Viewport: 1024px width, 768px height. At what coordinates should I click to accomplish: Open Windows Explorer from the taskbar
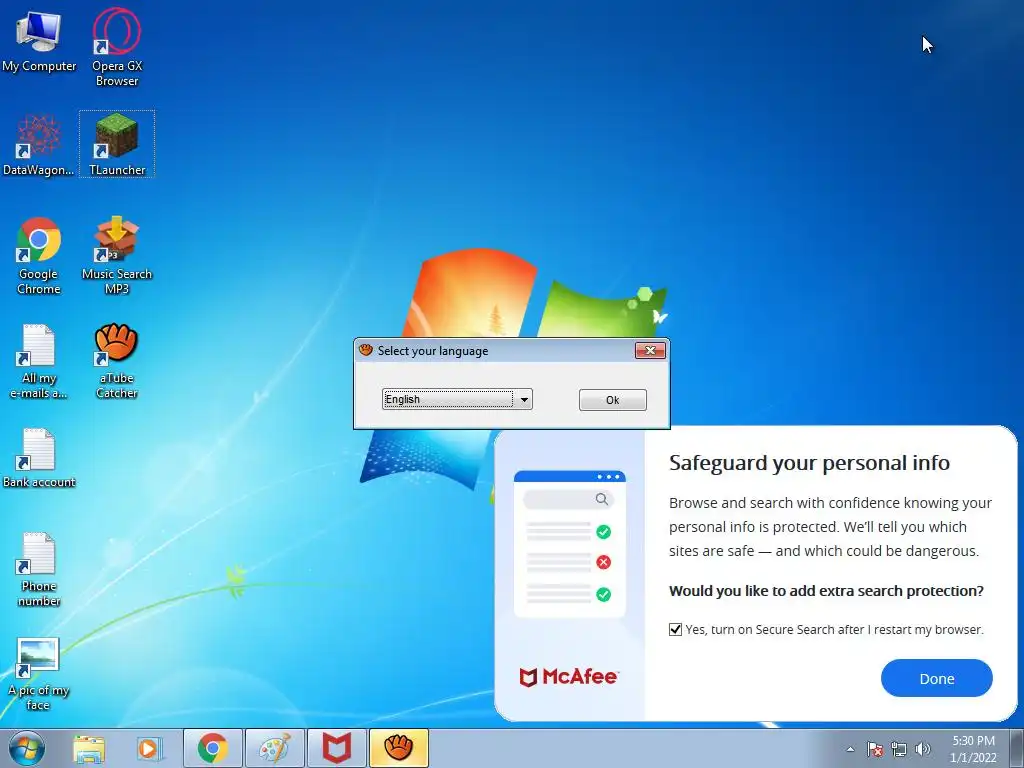89,748
